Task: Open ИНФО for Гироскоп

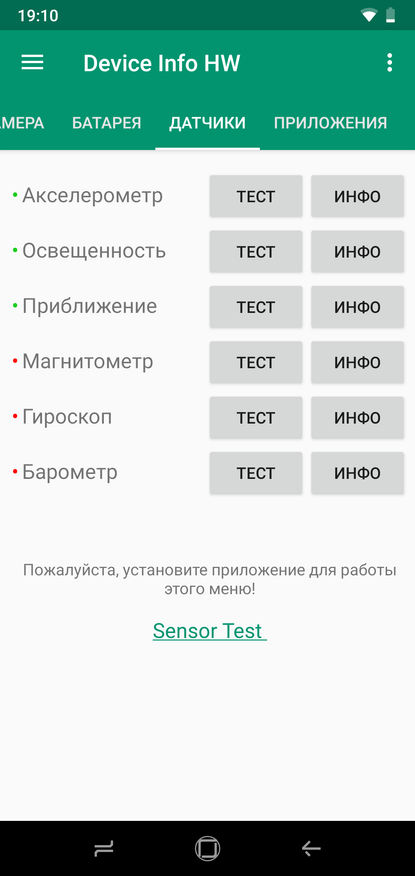Action: pos(357,417)
